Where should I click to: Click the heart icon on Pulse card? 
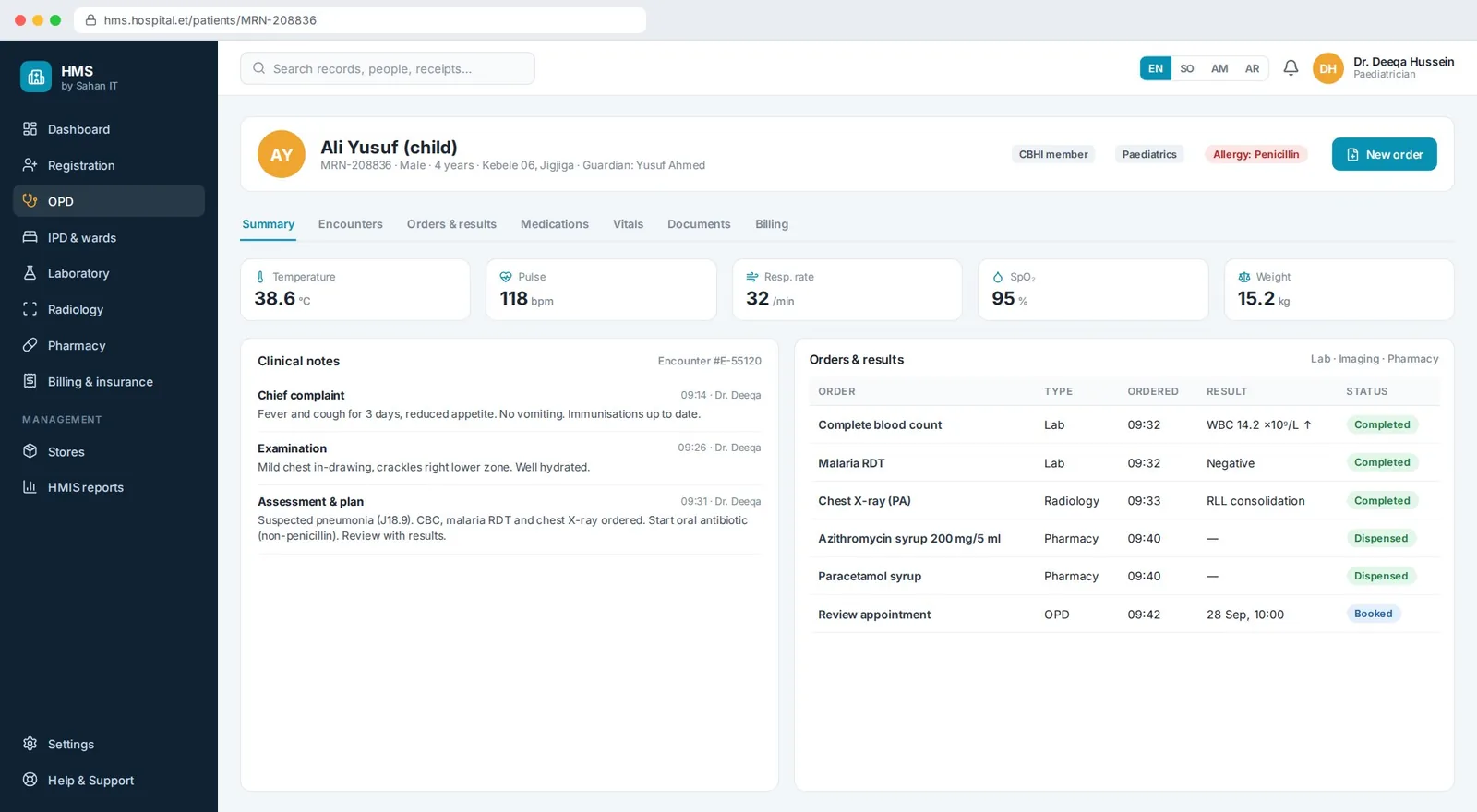pos(506,277)
